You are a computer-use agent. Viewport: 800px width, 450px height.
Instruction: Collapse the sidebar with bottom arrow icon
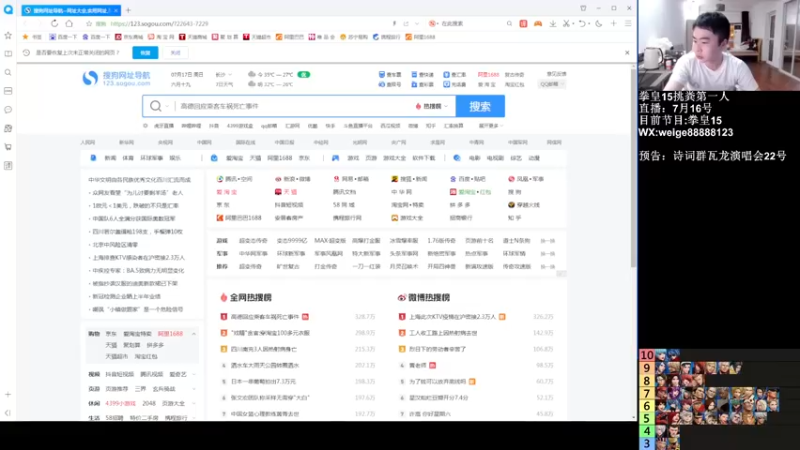coord(8,413)
